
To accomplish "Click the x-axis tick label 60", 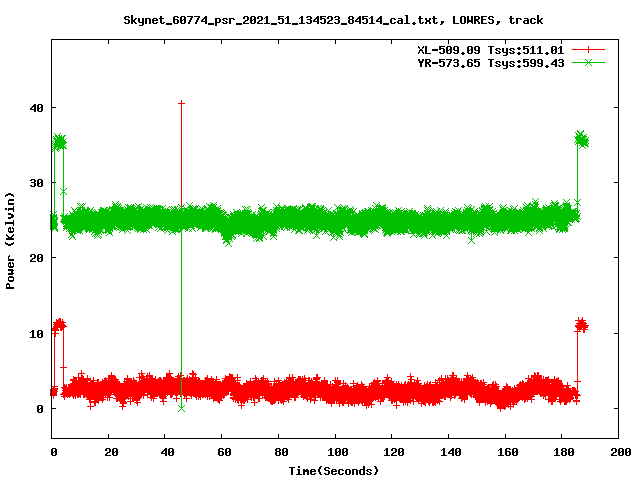I will click(x=224, y=452).
